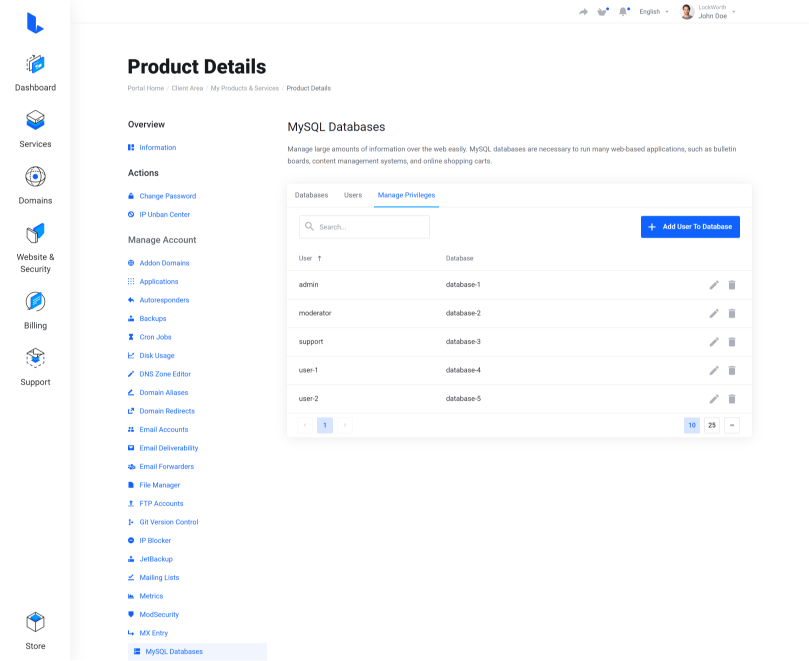
Task: Delete the support database-3 entry
Action: (732, 342)
